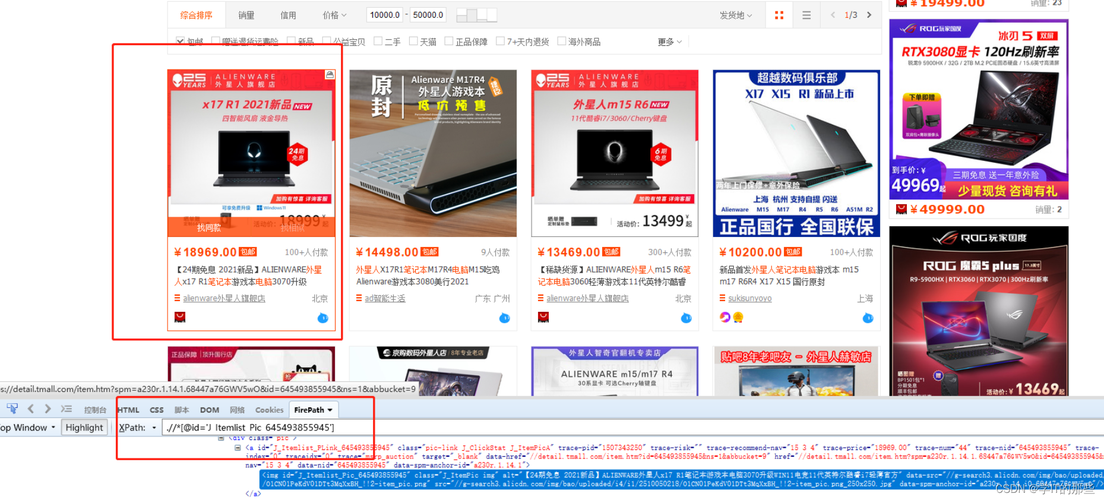Sort results by 销量
1104x500 pixels.
tap(246, 15)
